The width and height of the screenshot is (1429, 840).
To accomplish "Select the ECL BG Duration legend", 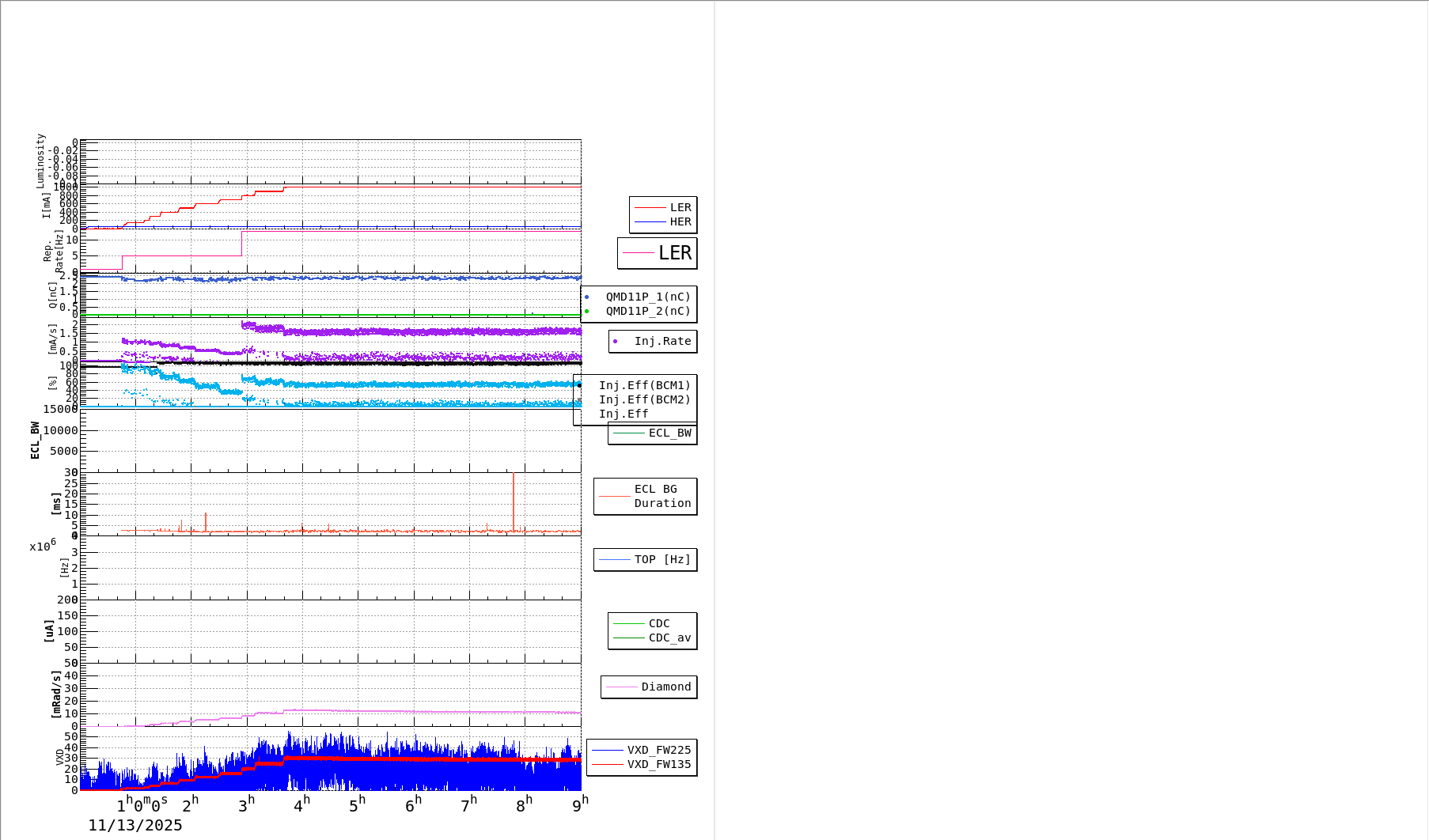I will (646, 497).
